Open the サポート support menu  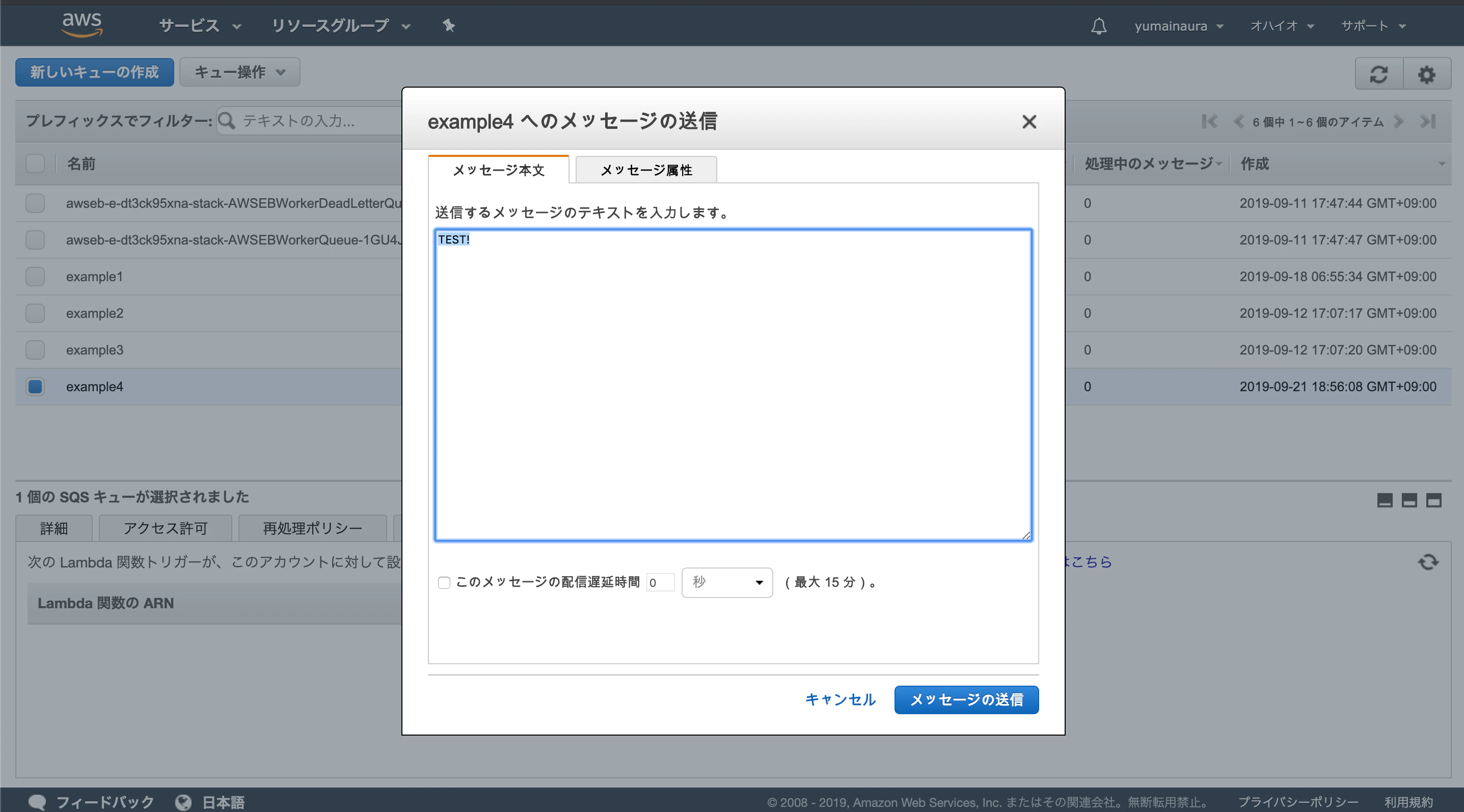point(1374,26)
